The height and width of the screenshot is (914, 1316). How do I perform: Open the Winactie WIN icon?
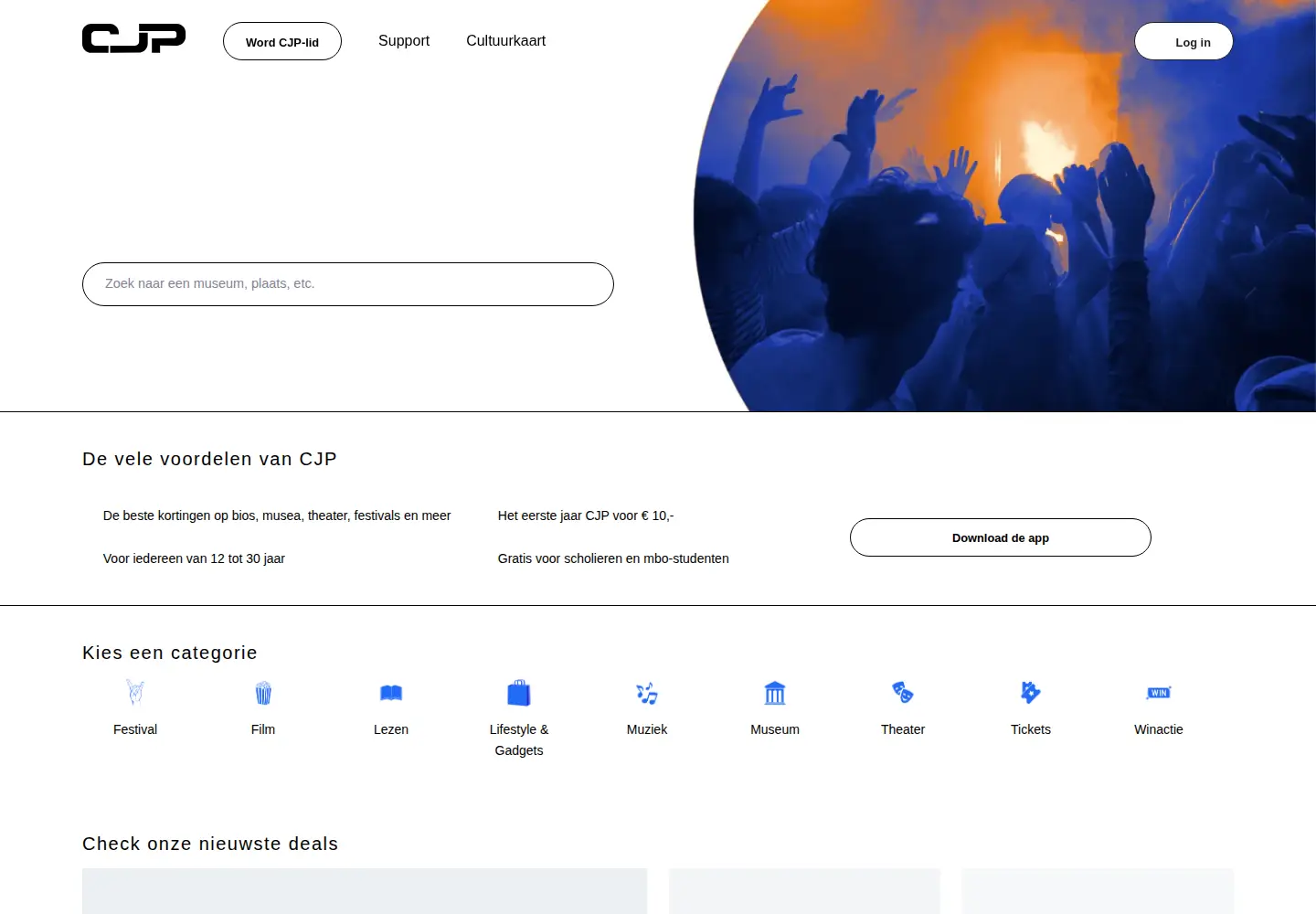1159,693
